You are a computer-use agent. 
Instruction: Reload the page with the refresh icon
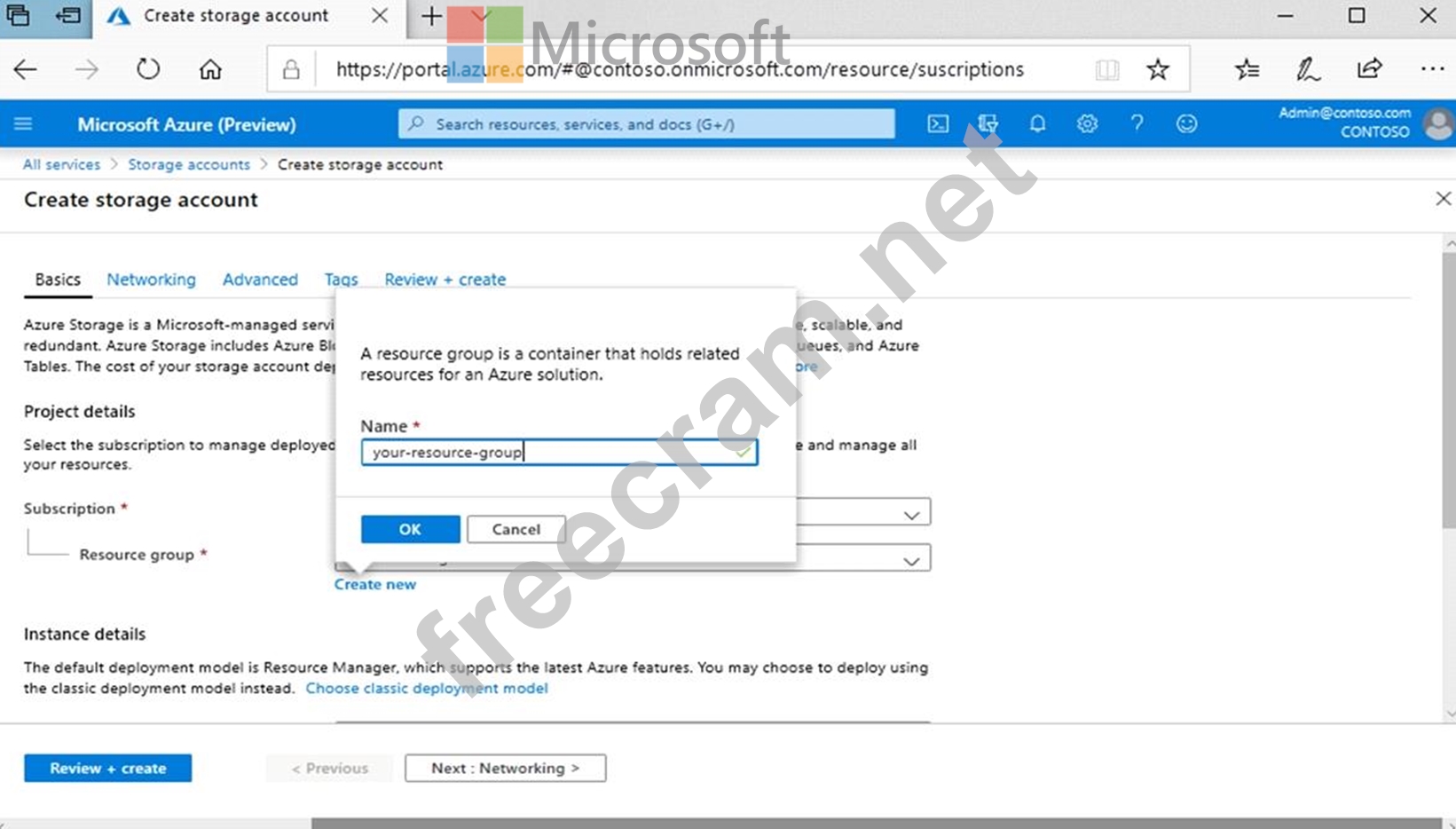[x=148, y=69]
